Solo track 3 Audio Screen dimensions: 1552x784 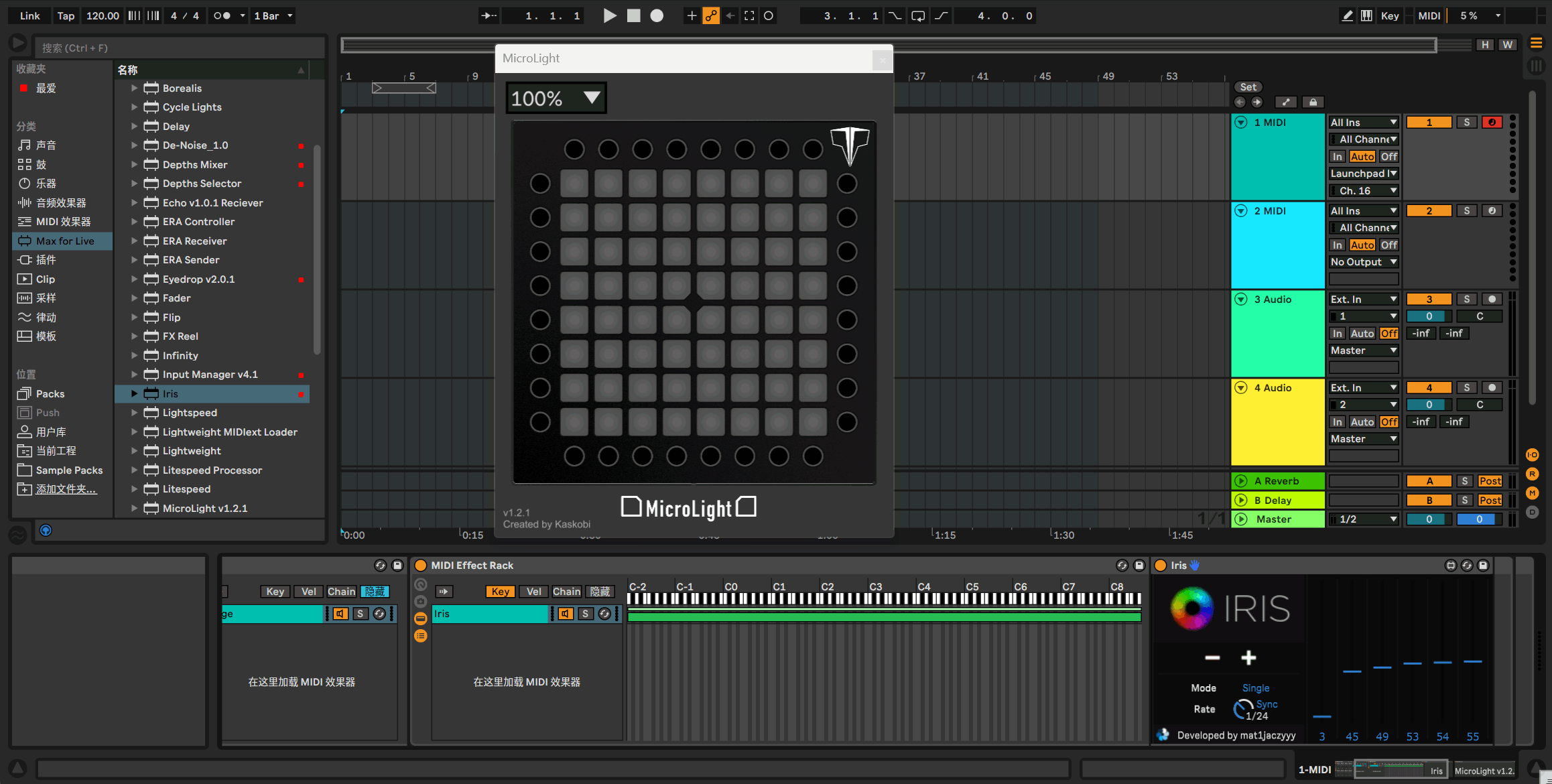click(1466, 299)
